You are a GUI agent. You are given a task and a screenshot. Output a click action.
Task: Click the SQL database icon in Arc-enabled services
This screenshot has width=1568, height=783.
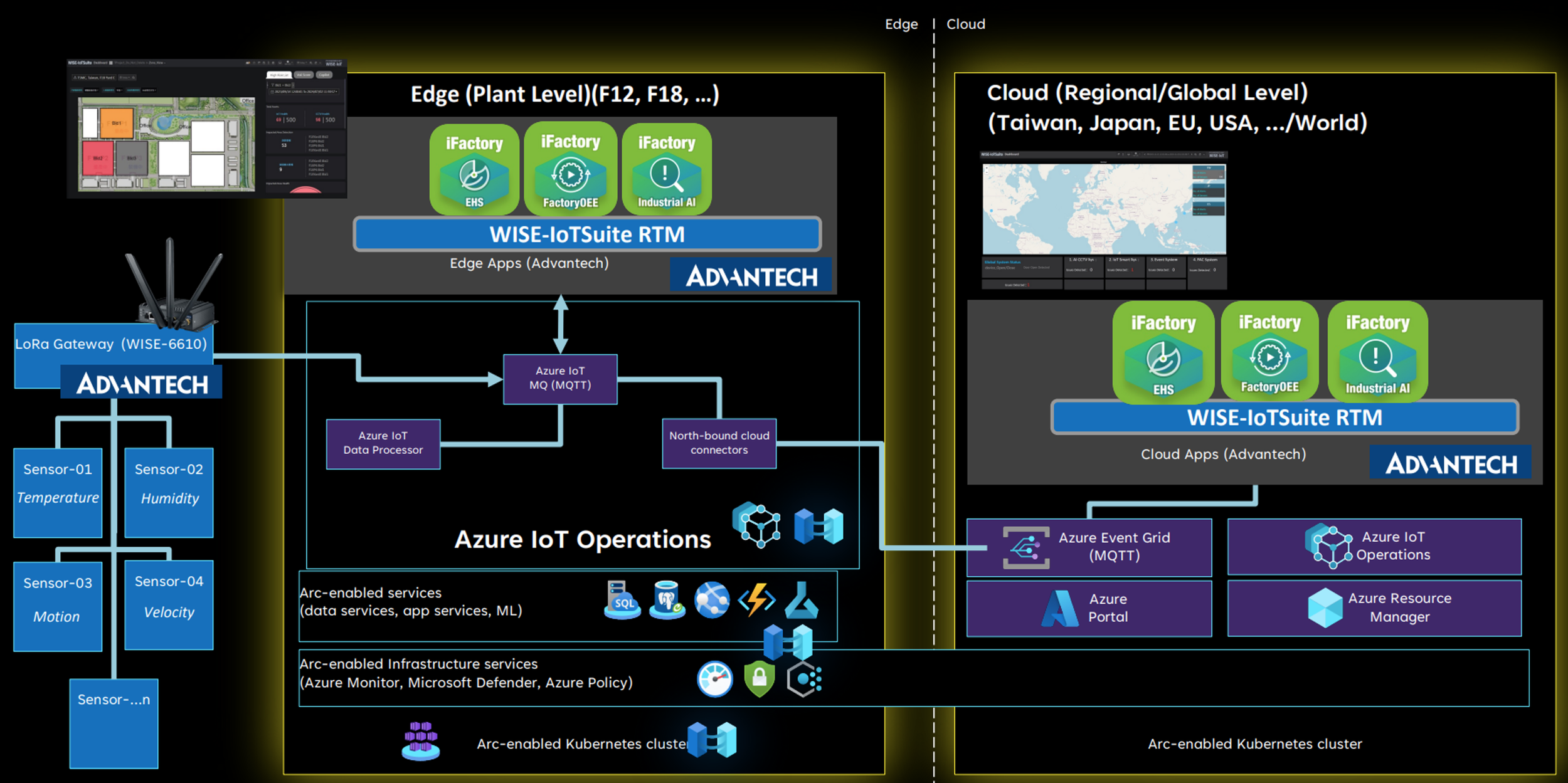622,600
